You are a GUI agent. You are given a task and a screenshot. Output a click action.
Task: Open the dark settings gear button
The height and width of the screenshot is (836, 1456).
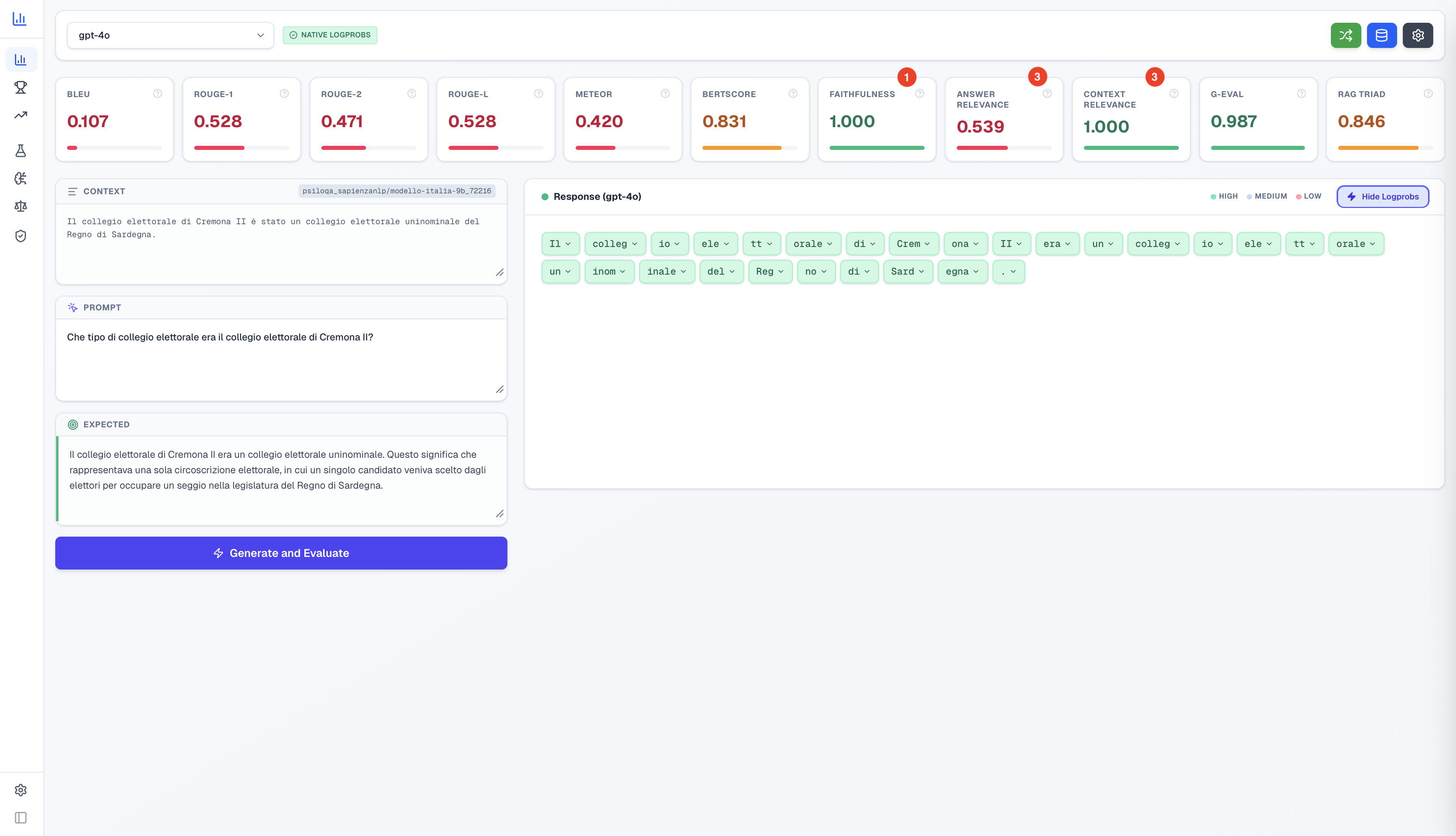point(1417,35)
